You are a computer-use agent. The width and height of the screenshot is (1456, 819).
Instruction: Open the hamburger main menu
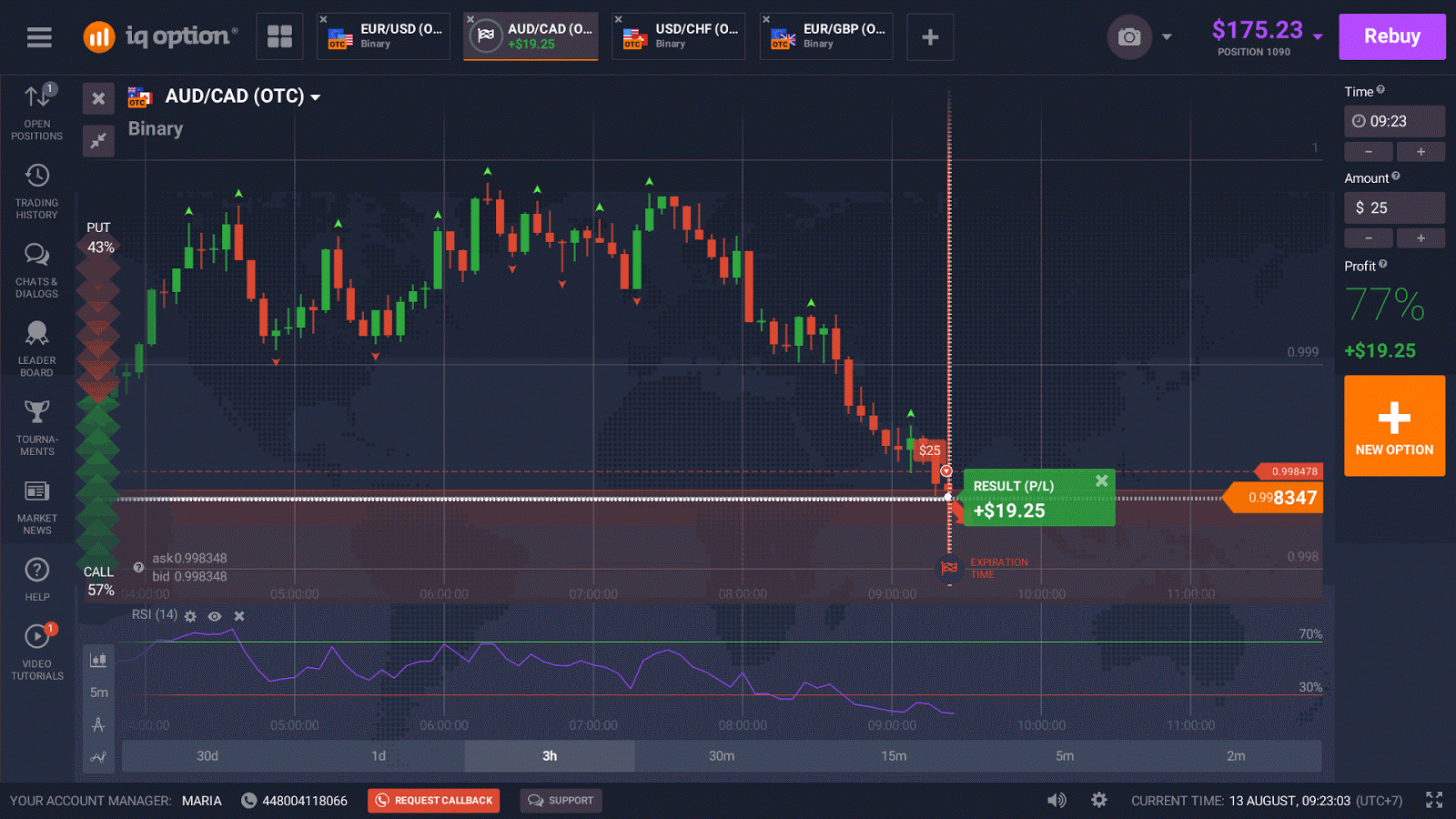[39, 37]
